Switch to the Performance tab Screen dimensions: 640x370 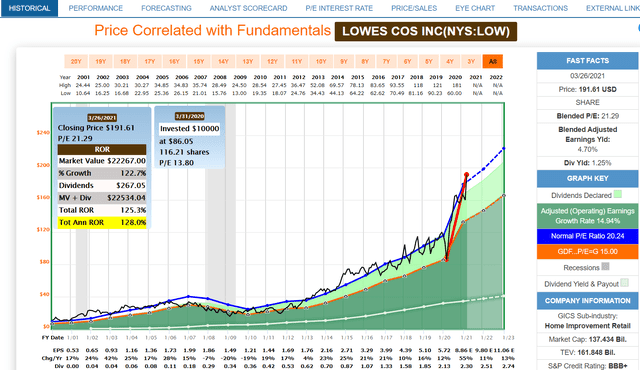(x=96, y=8)
